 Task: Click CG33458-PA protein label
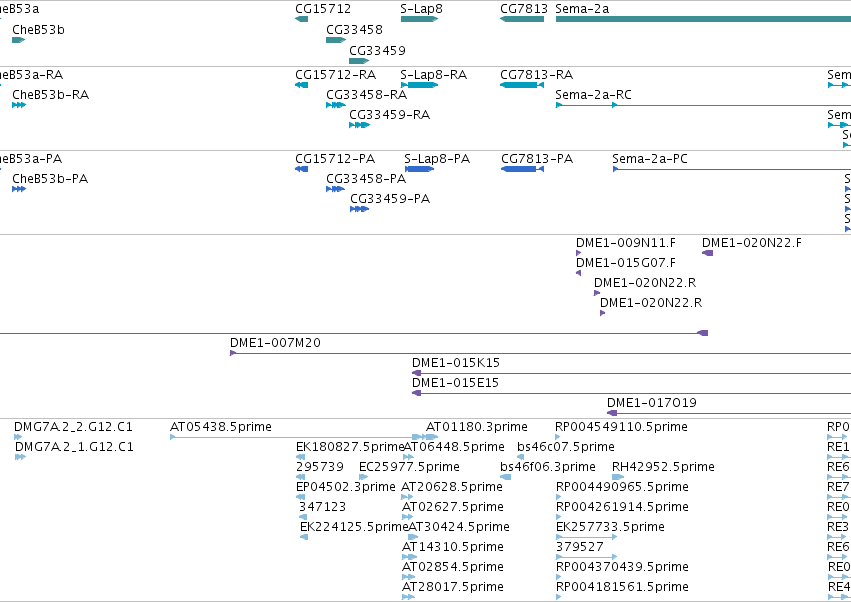366,179
